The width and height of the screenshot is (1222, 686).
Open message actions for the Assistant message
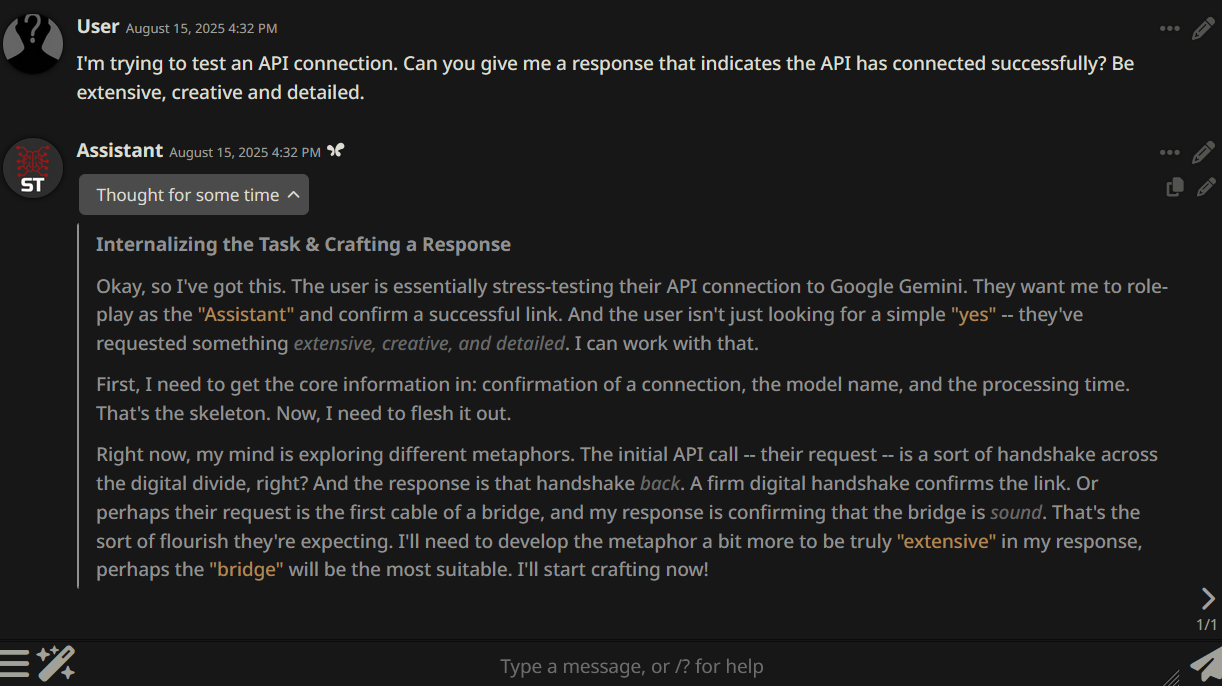(x=1170, y=152)
